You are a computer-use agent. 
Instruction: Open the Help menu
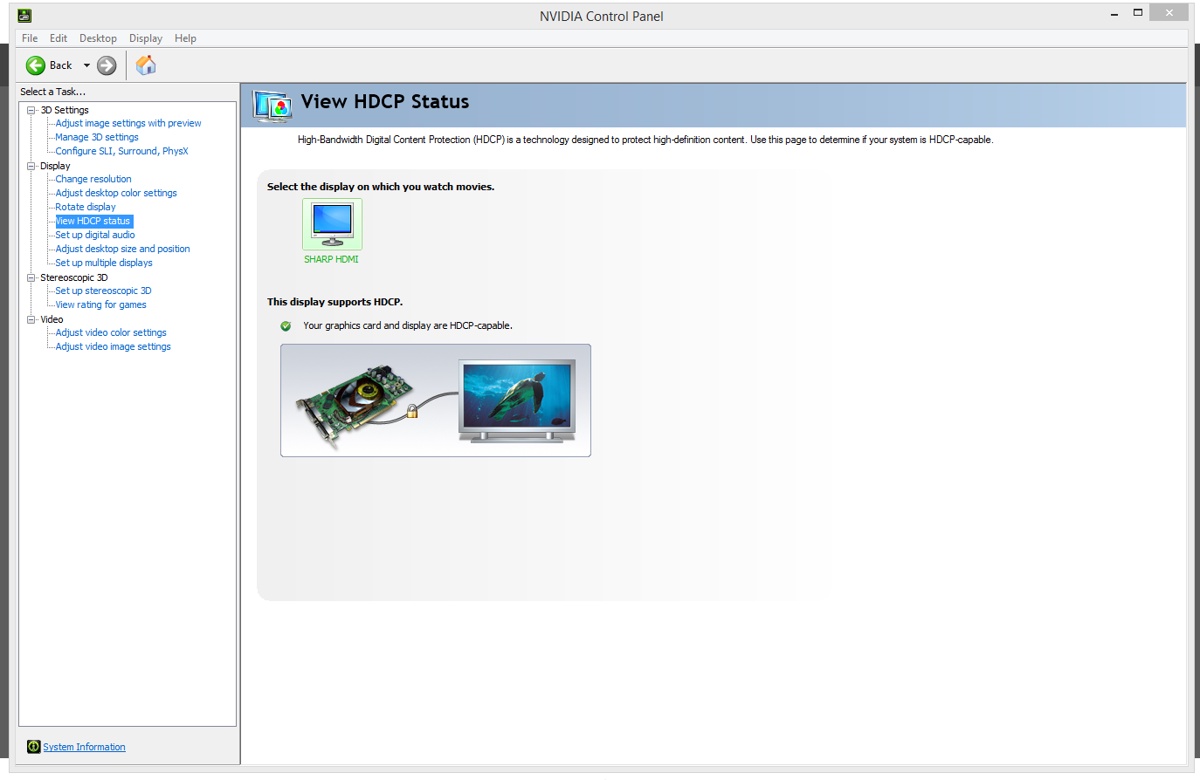[x=185, y=38]
